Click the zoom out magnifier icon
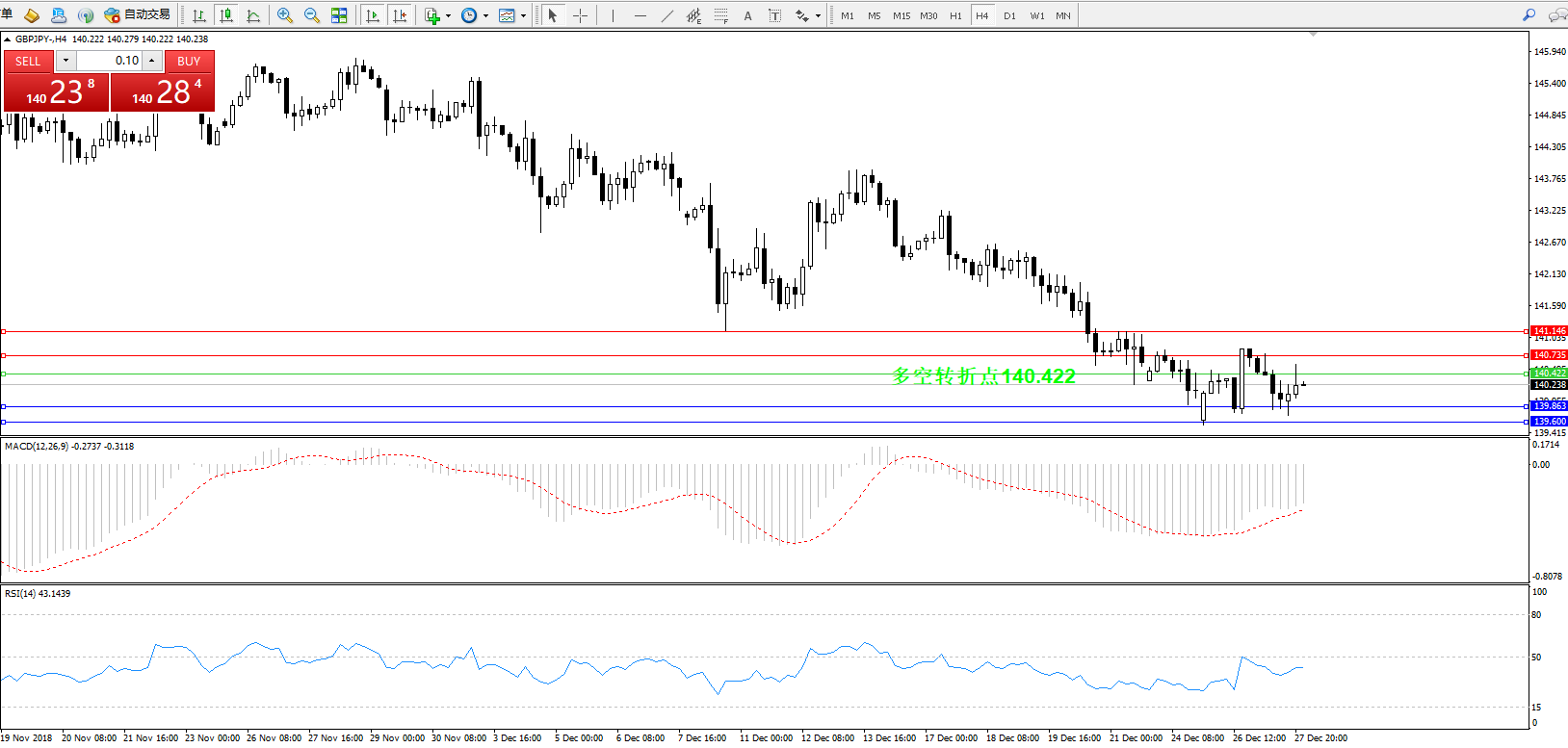 (311, 15)
